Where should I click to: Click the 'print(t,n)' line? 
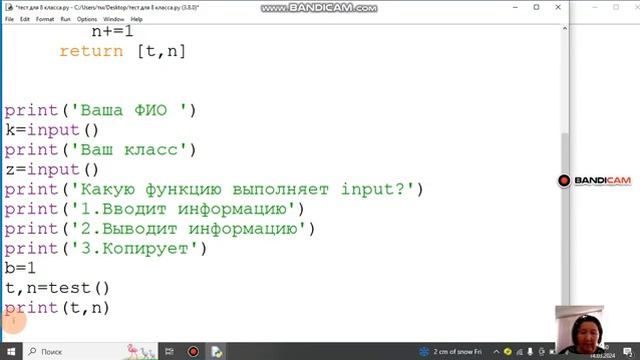point(57,308)
